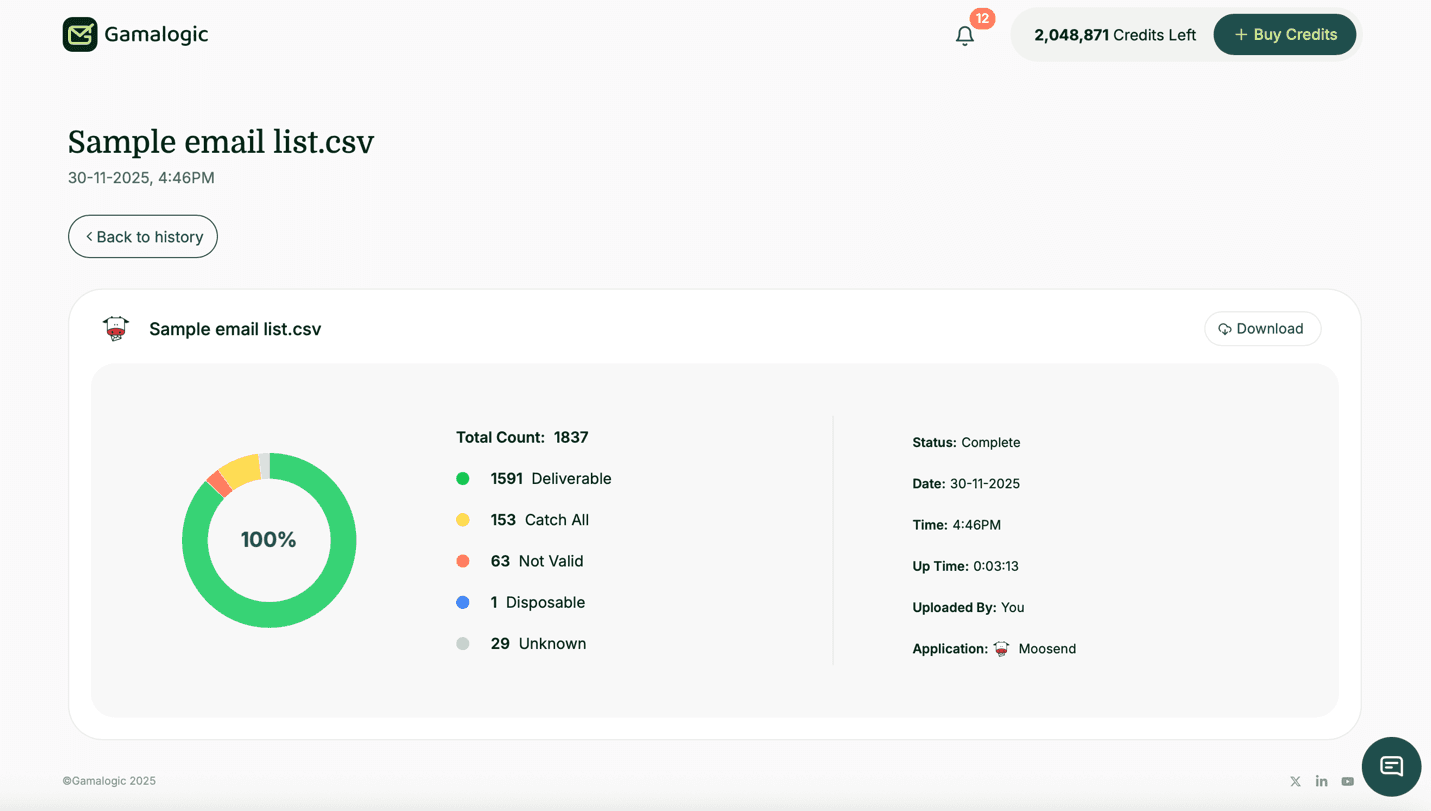
Task: Click the red Not Valid dot
Action: point(462,561)
